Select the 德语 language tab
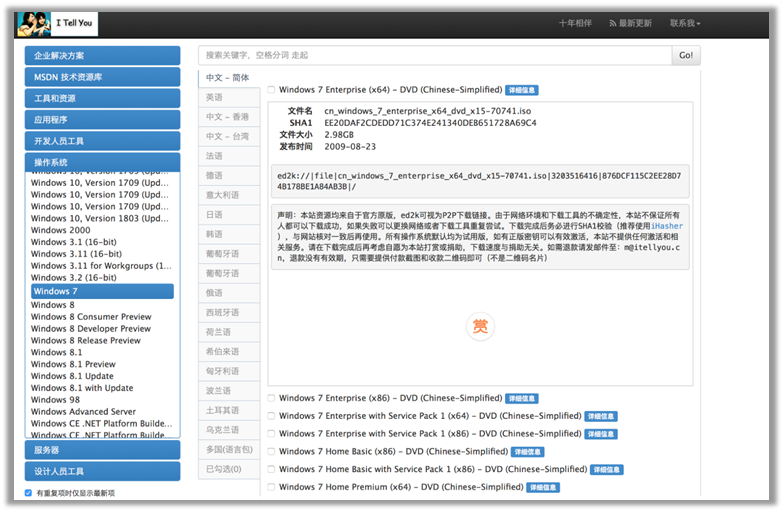784x512 pixels. [x=229, y=176]
